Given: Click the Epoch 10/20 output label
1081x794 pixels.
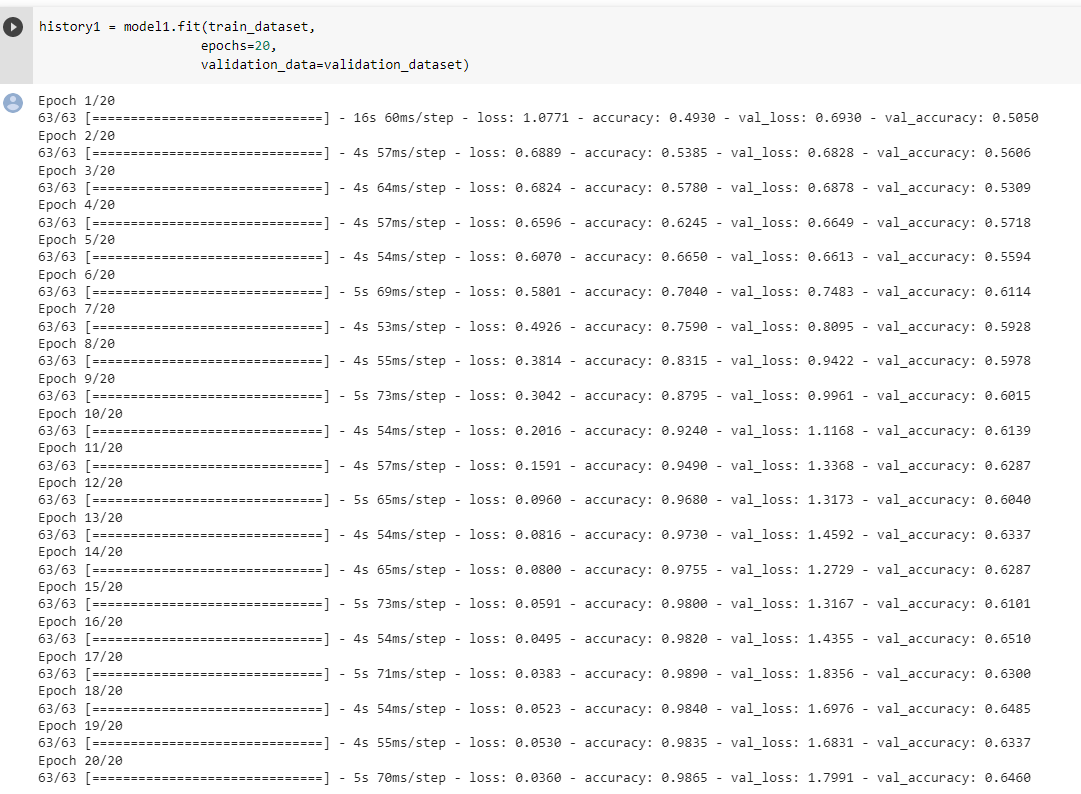Looking at the screenshot, I should click(80, 413).
